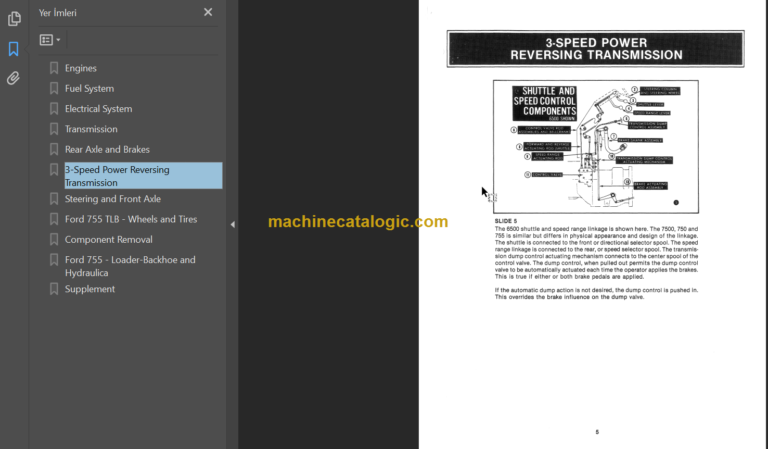Viewport: 768px width, 449px height.
Task: Go to Electrical System bookmark
Action: (98, 109)
